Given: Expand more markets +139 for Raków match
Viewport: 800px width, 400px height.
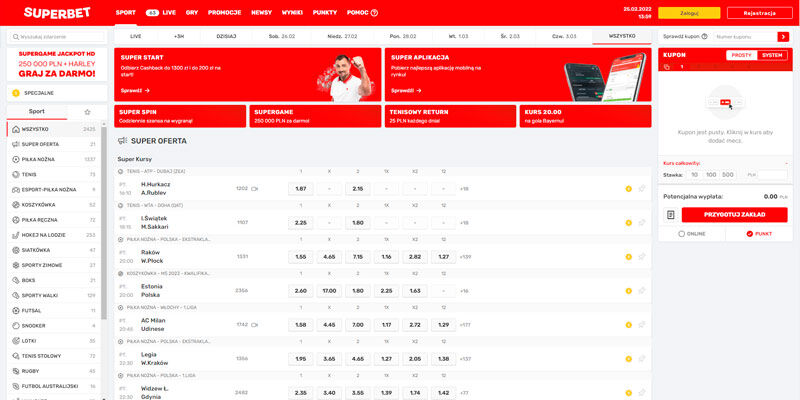Looking at the screenshot, I should point(465,257).
